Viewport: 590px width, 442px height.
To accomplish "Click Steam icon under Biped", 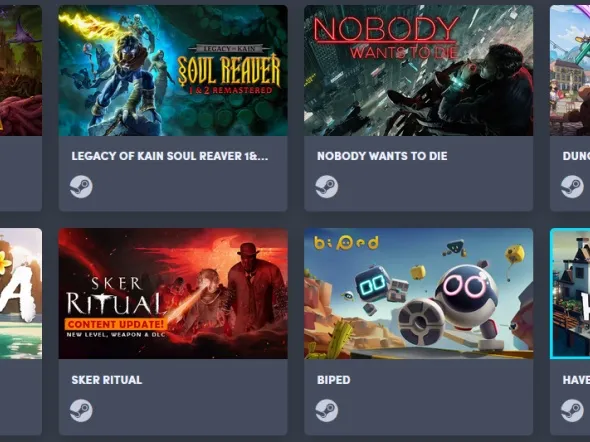I will pos(327,410).
